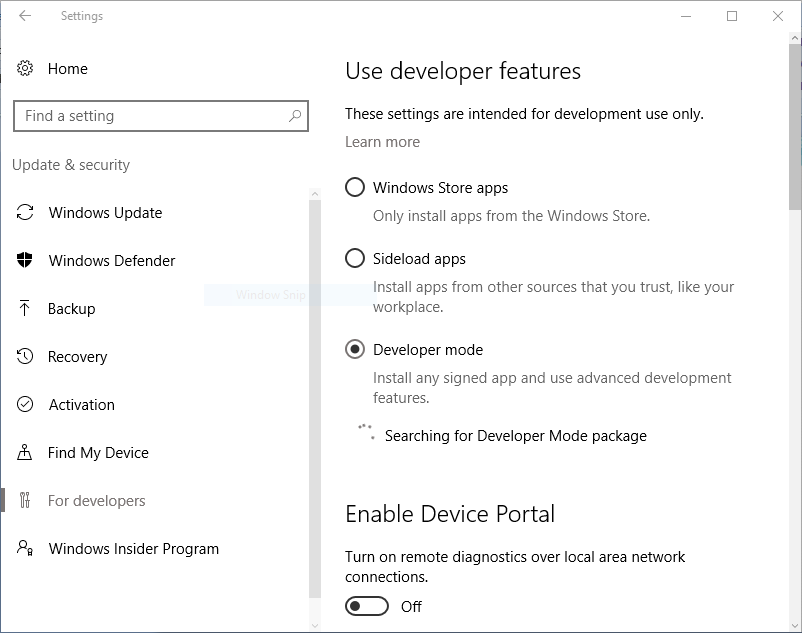Viewport: 802px width, 633px height.
Task: Click the sidebar vertical scrollbar thumb
Action: click(x=315, y=399)
